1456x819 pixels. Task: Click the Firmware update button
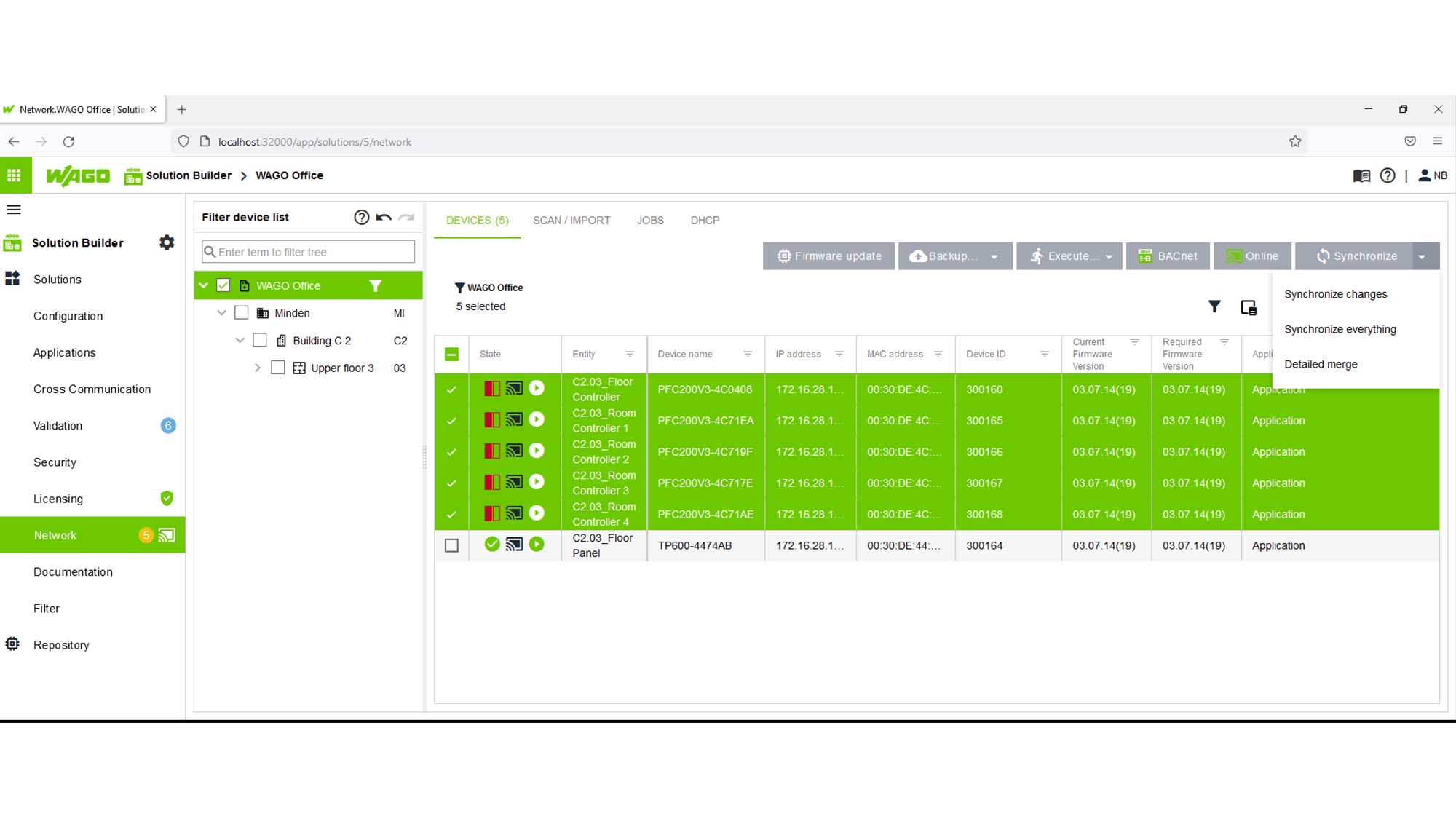point(828,256)
